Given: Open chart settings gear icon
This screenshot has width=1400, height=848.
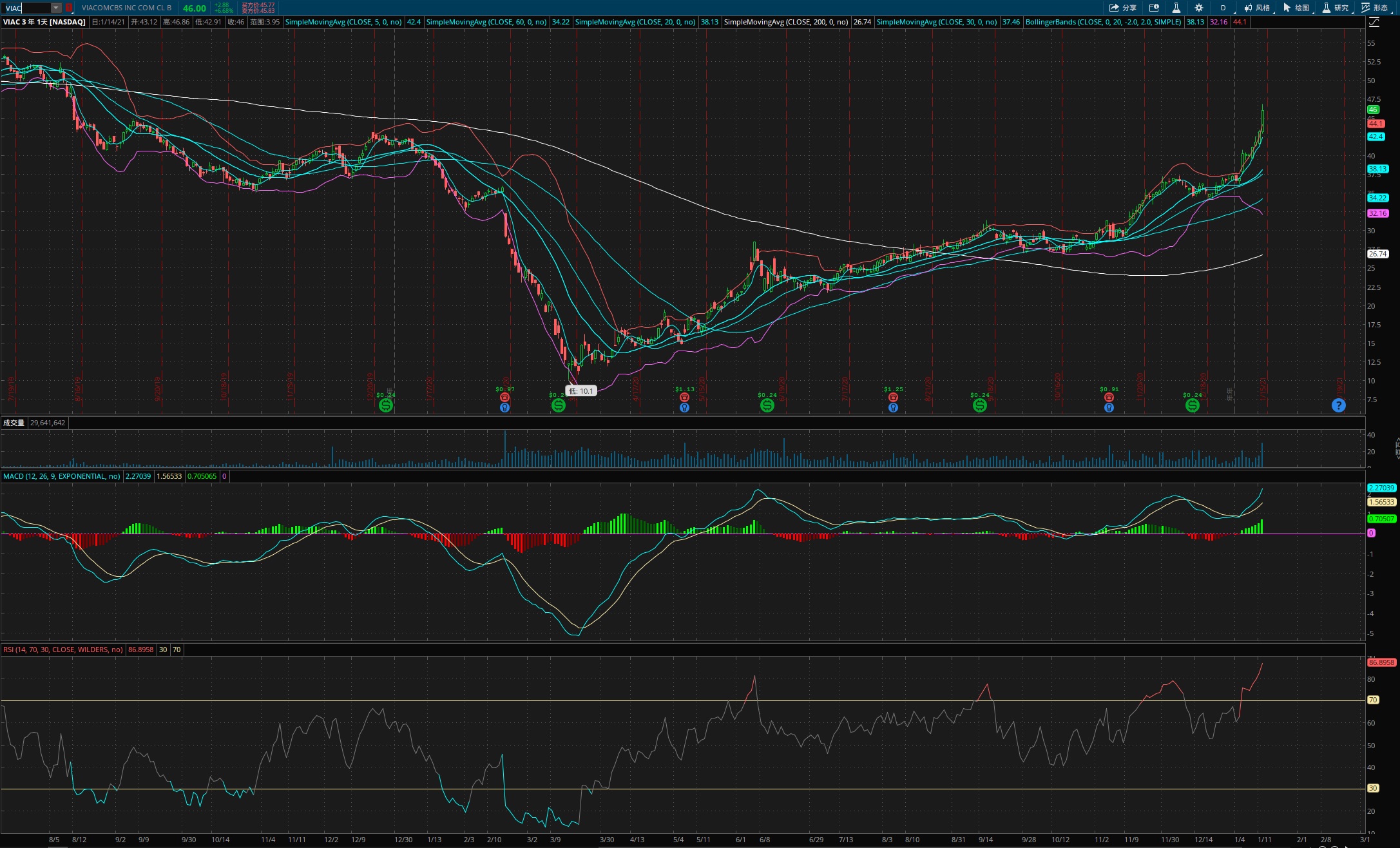Looking at the screenshot, I should [1198, 8].
